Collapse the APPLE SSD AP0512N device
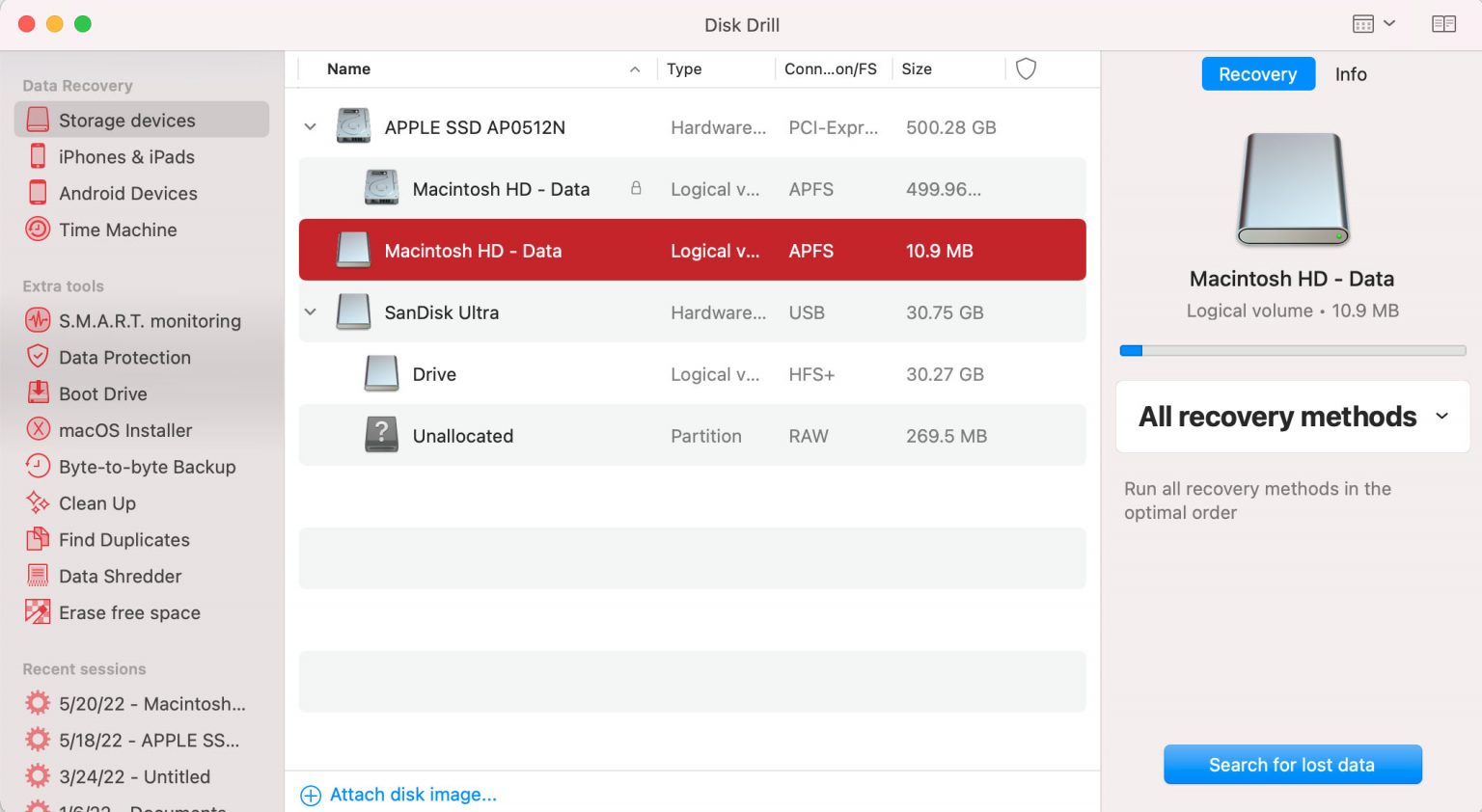This screenshot has width=1482, height=812. [310, 126]
